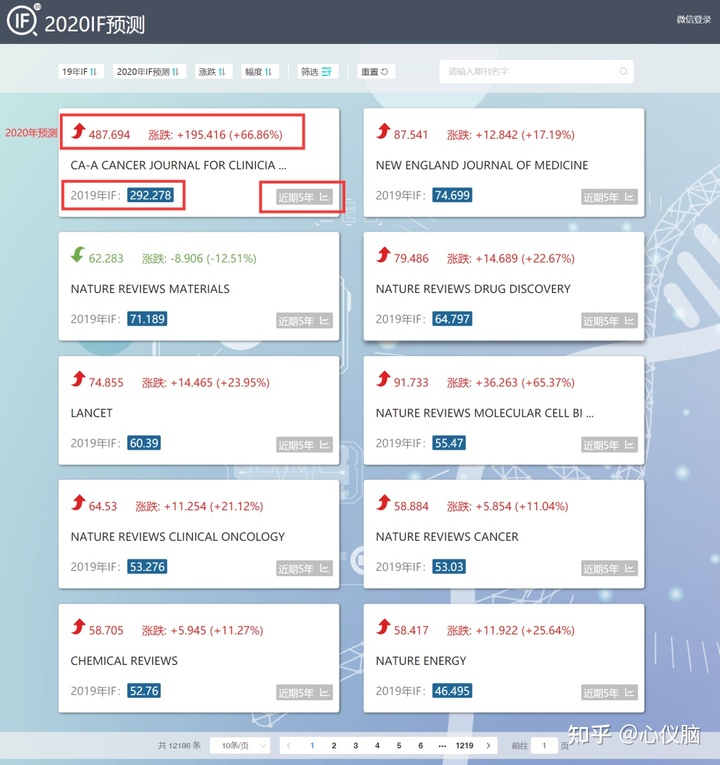
Task: Select page 1 in pagination
Action: 312,745
